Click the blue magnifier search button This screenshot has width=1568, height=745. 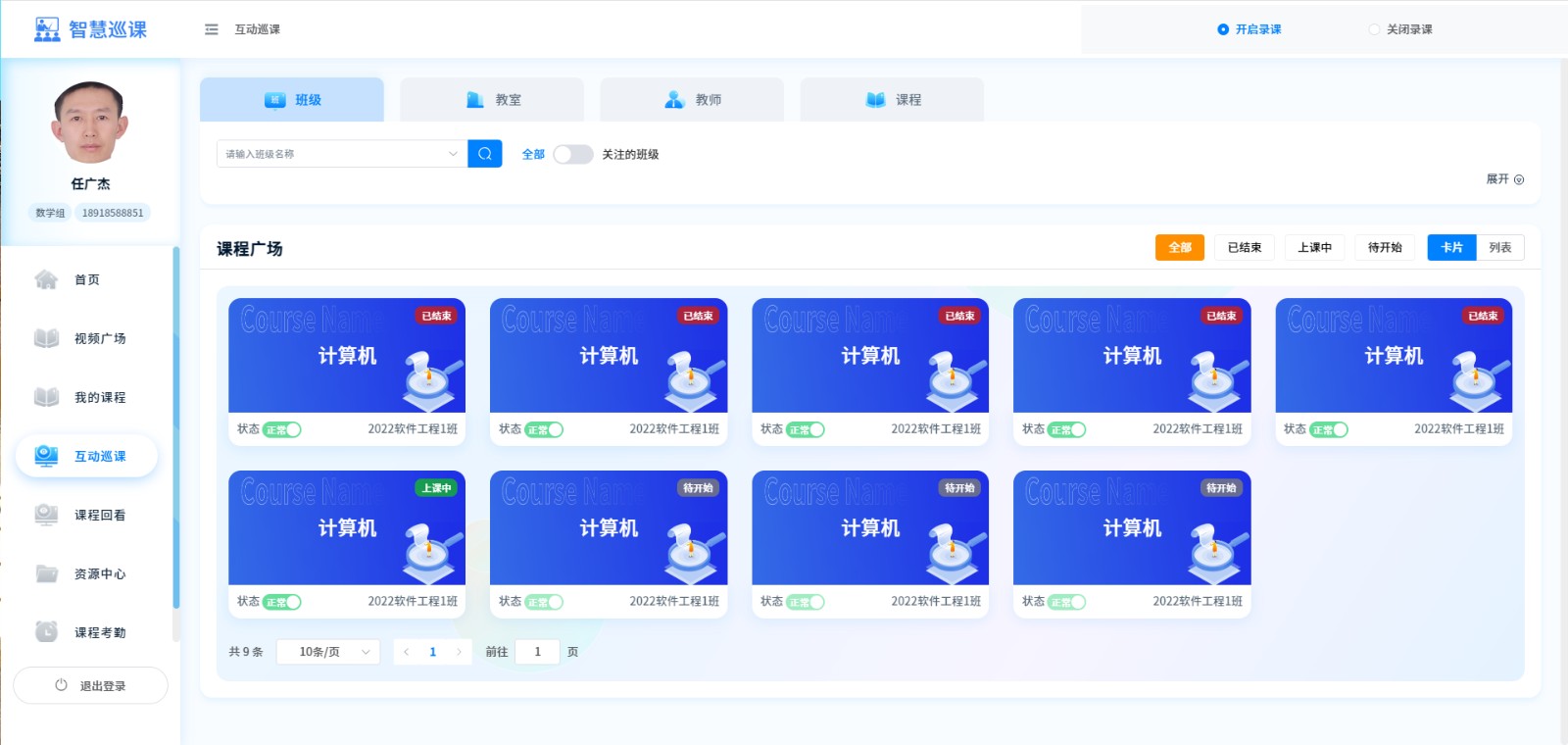click(x=484, y=154)
